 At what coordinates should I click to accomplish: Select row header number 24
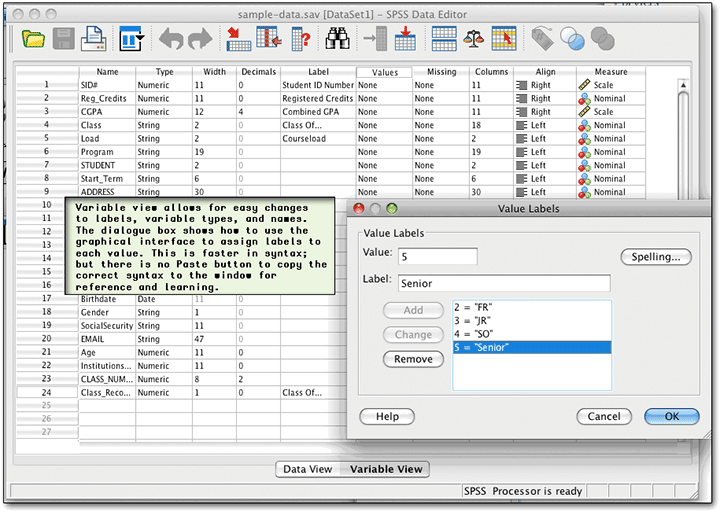(x=47, y=393)
